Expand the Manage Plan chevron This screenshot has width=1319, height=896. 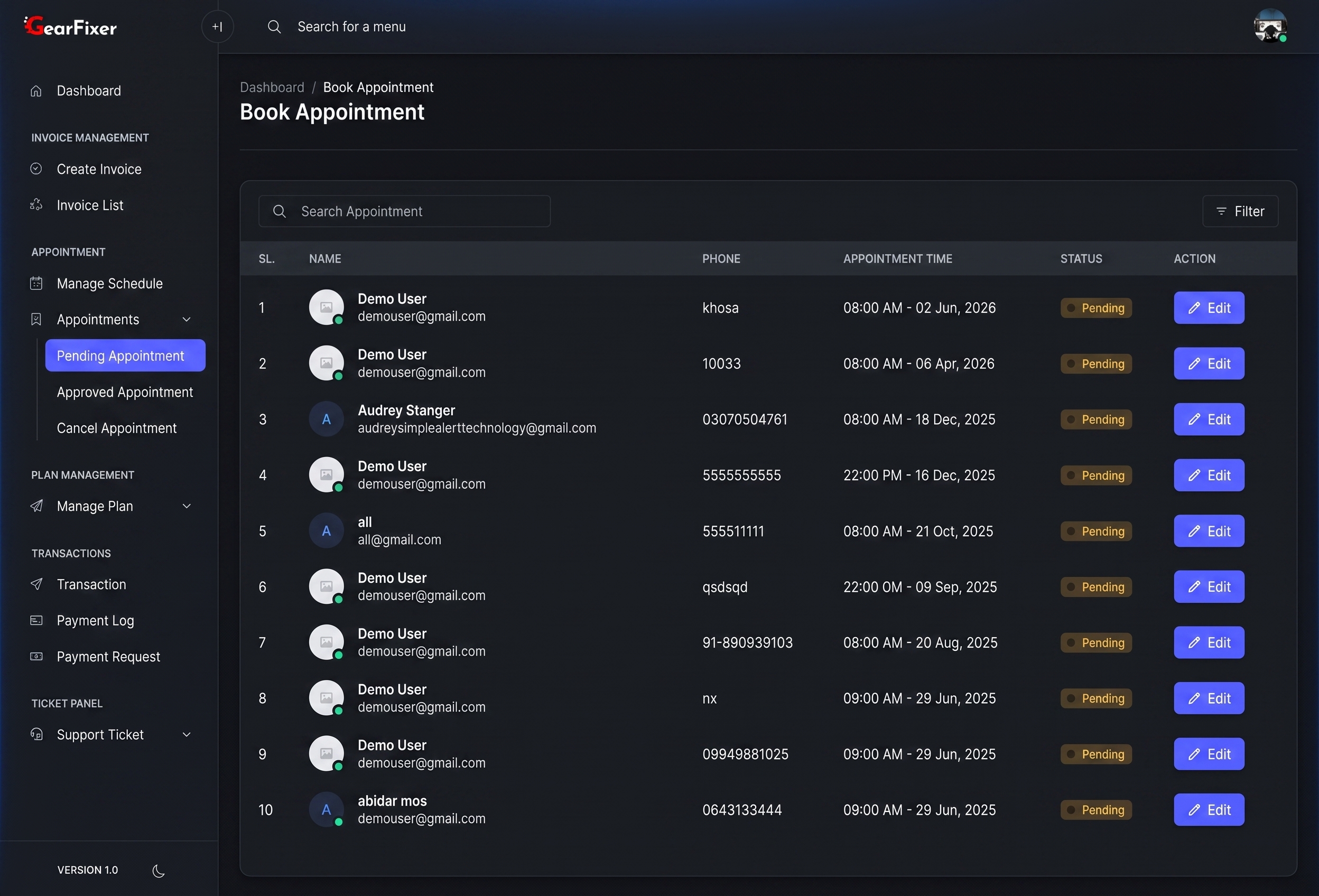click(186, 506)
